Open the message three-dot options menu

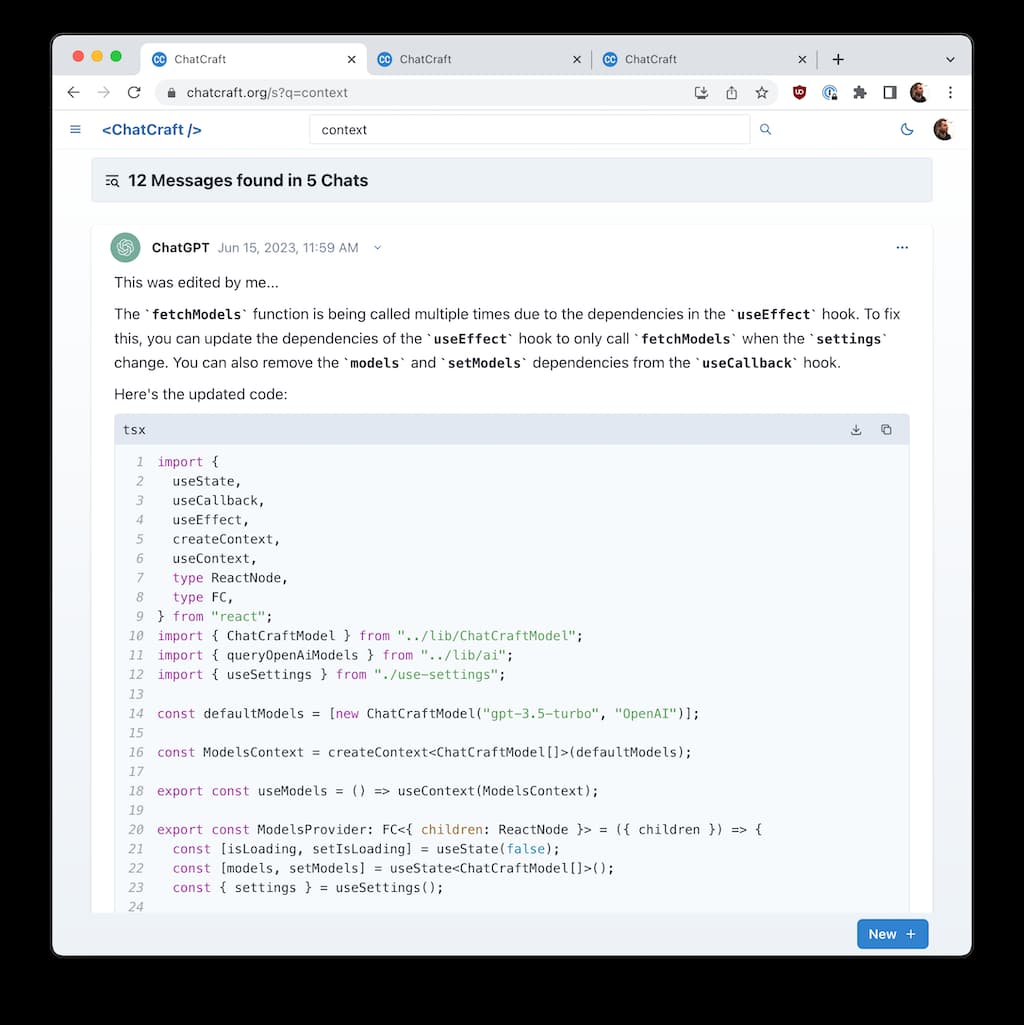coord(902,248)
